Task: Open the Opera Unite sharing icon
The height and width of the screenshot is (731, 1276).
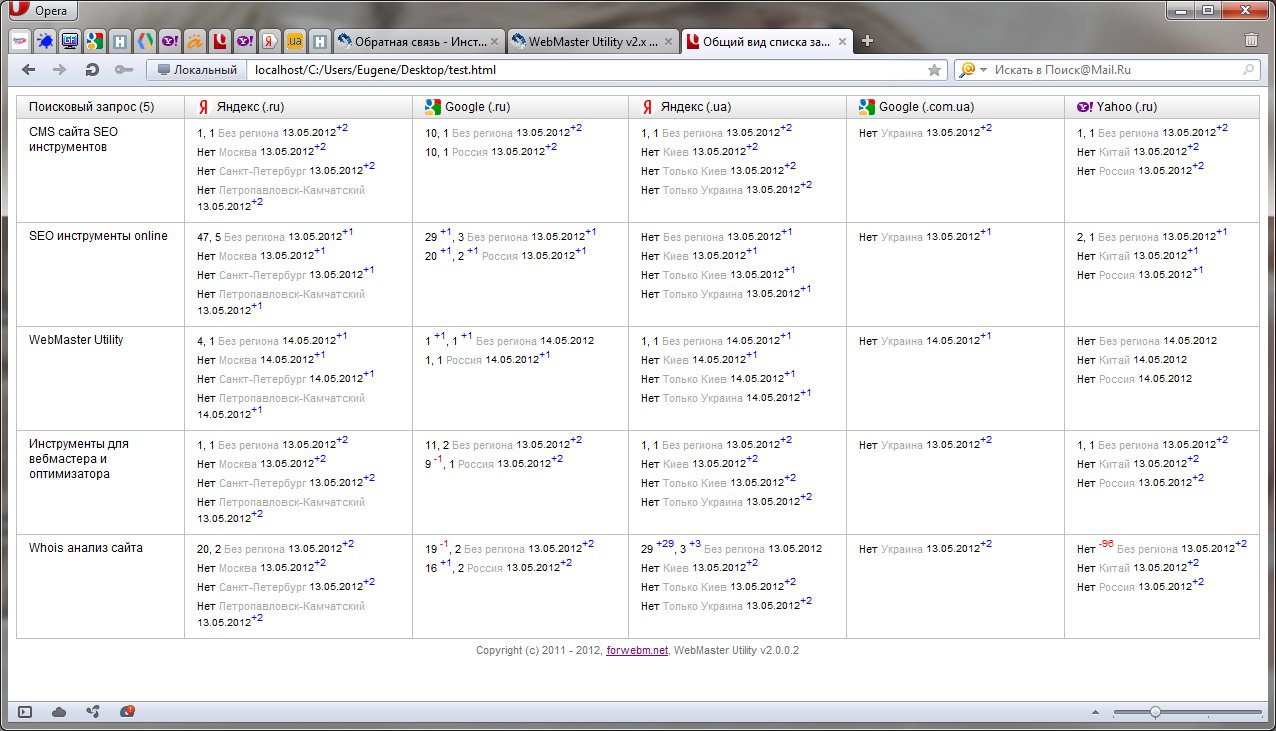Action: tap(93, 712)
